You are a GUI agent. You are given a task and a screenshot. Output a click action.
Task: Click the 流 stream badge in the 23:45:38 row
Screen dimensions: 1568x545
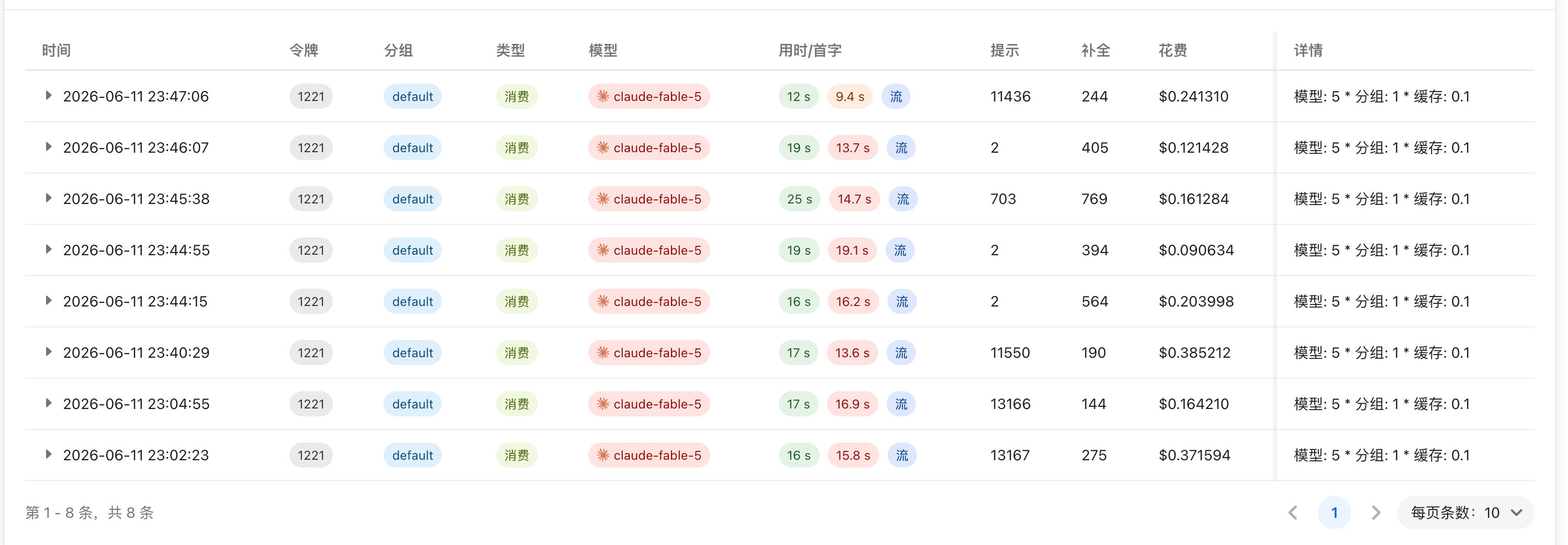click(903, 199)
